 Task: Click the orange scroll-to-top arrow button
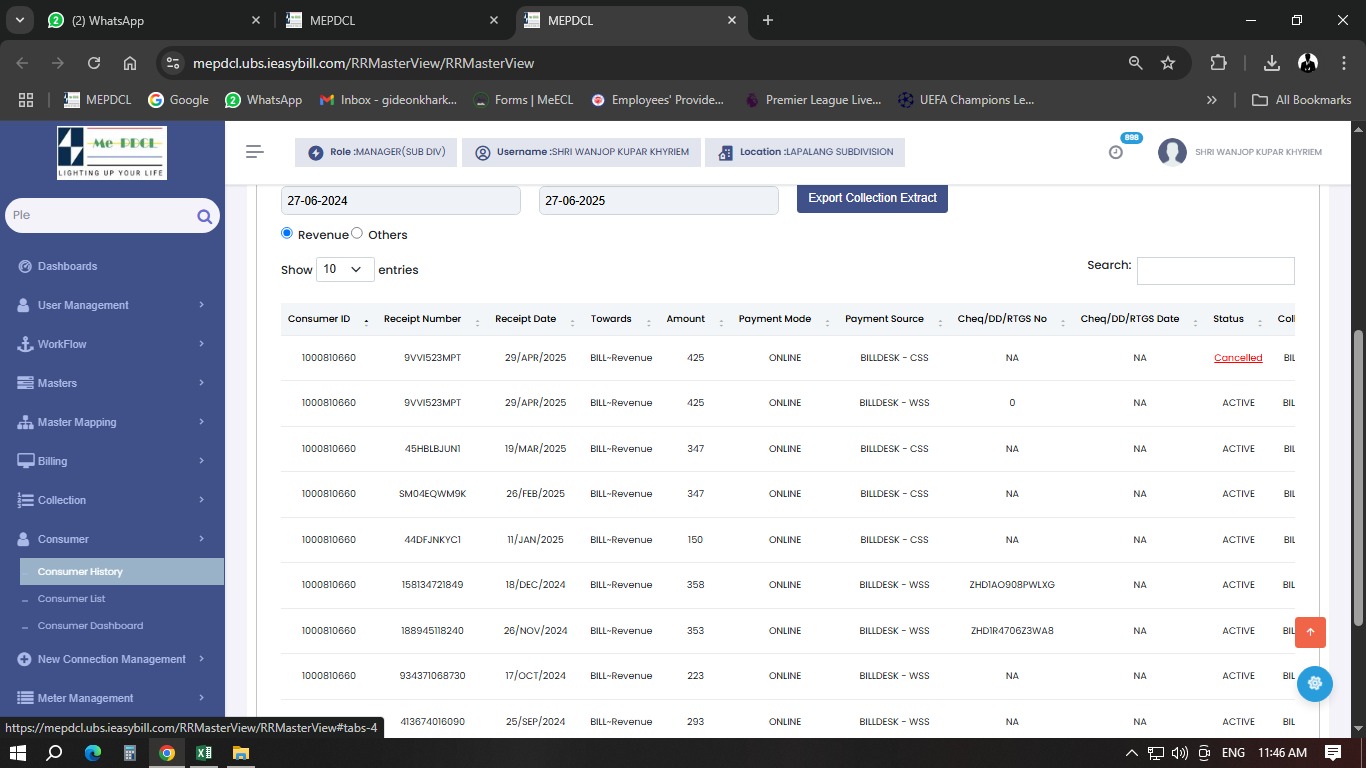tap(1310, 632)
